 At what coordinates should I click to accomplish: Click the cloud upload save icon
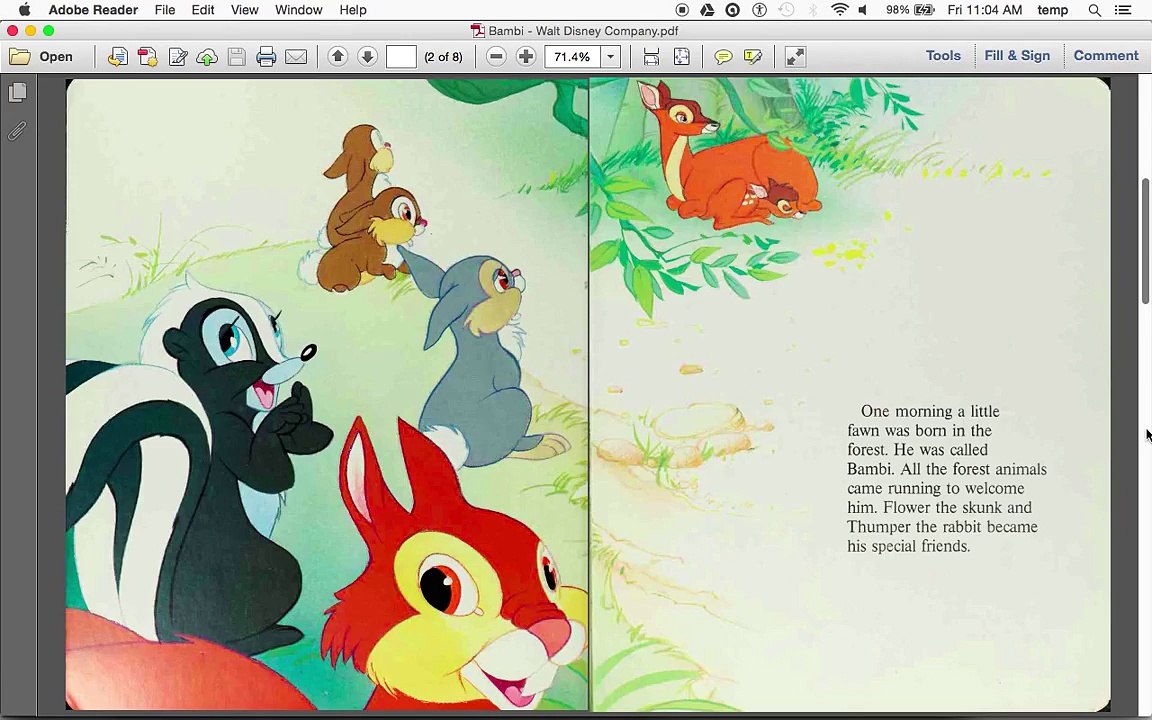207,57
